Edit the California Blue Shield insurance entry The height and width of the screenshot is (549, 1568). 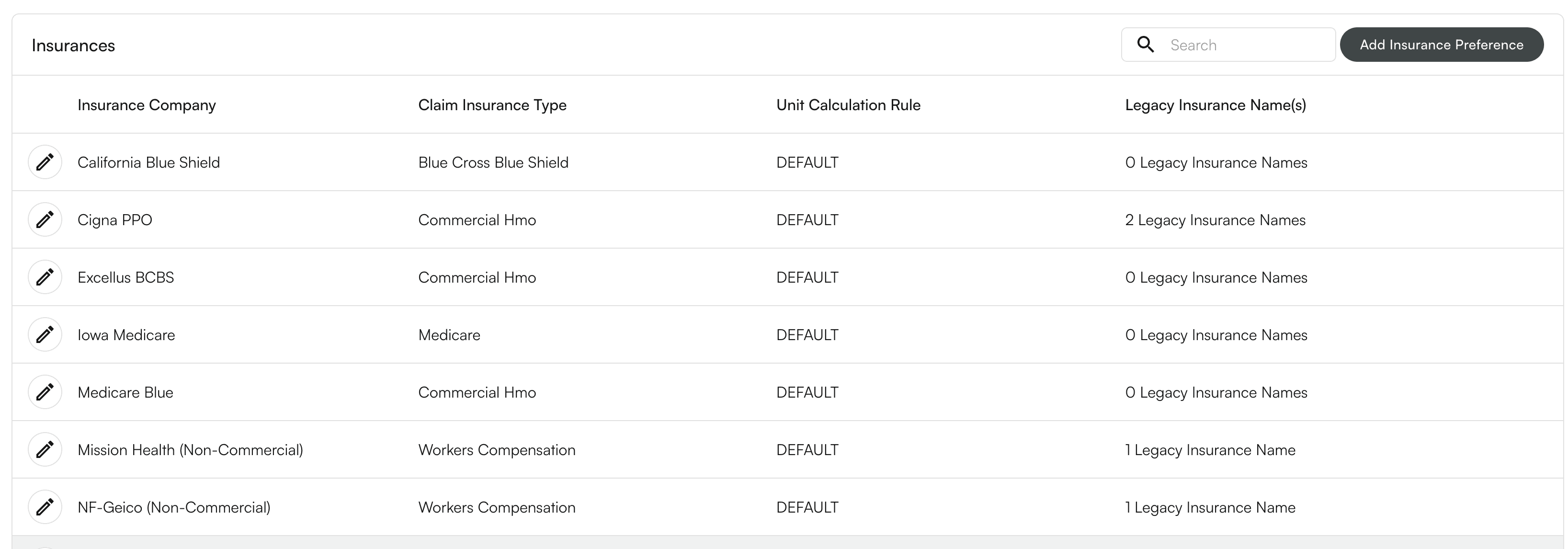[45, 162]
